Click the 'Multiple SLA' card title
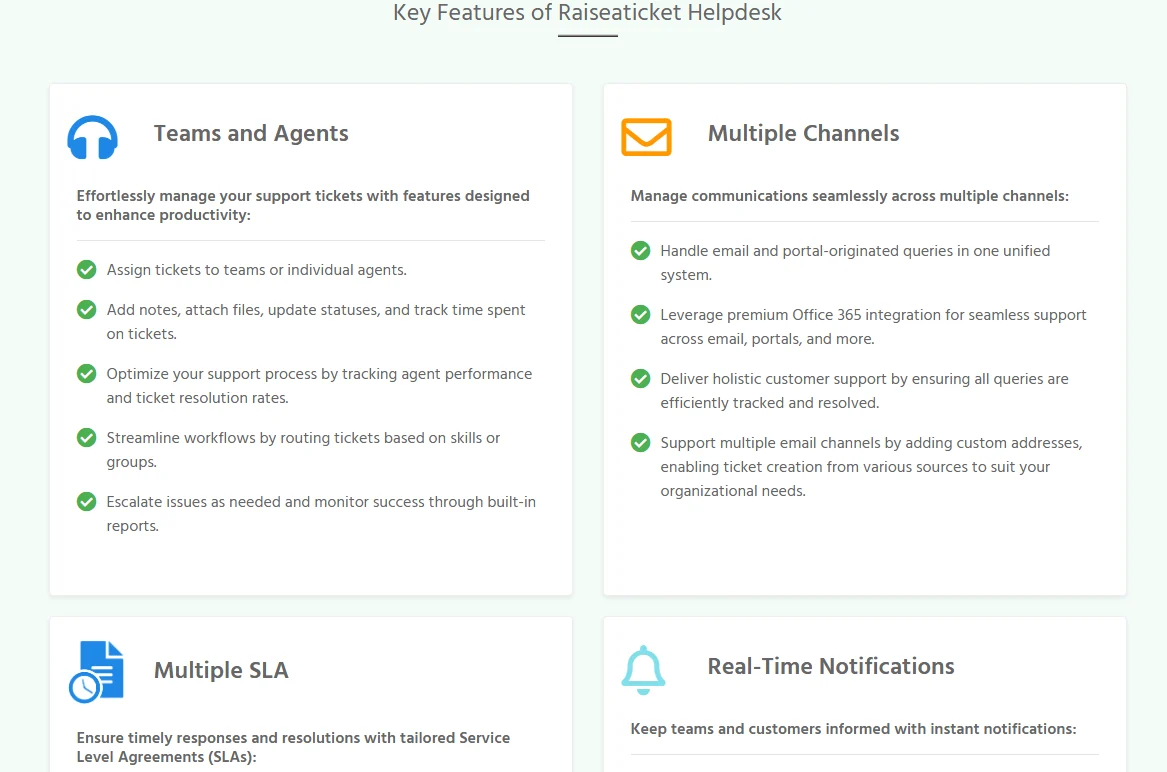The image size is (1167, 772). (x=221, y=670)
